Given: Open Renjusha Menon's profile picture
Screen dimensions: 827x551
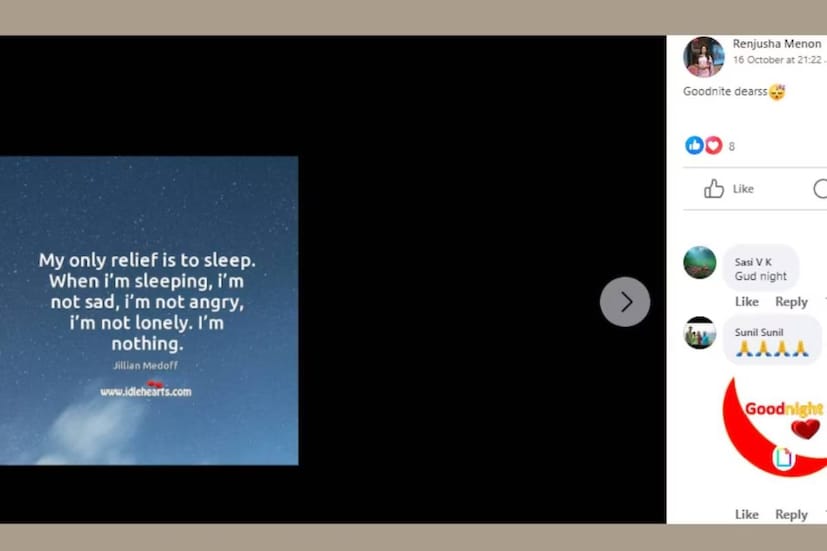Looking at the screenshot, I should (703, 56).
